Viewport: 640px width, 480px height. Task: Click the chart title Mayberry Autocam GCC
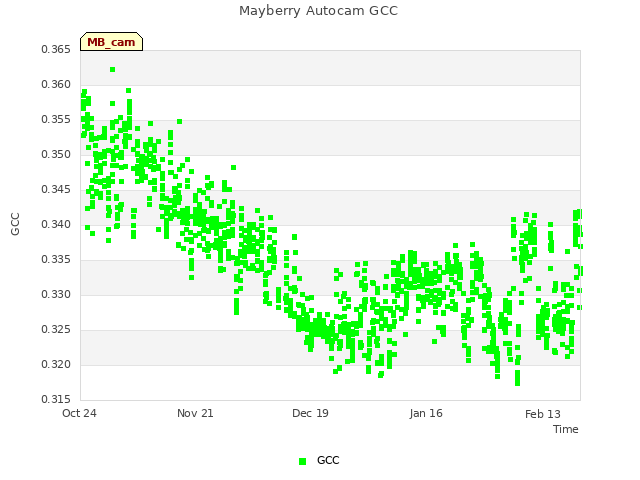point(318,11)
